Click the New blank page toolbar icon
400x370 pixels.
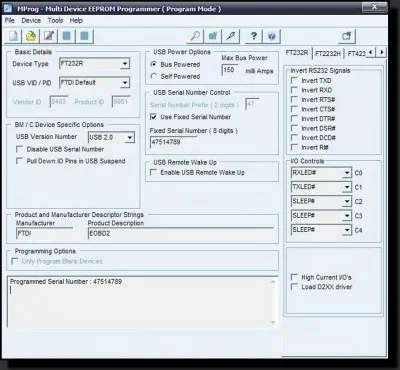[x=14, y=36]
